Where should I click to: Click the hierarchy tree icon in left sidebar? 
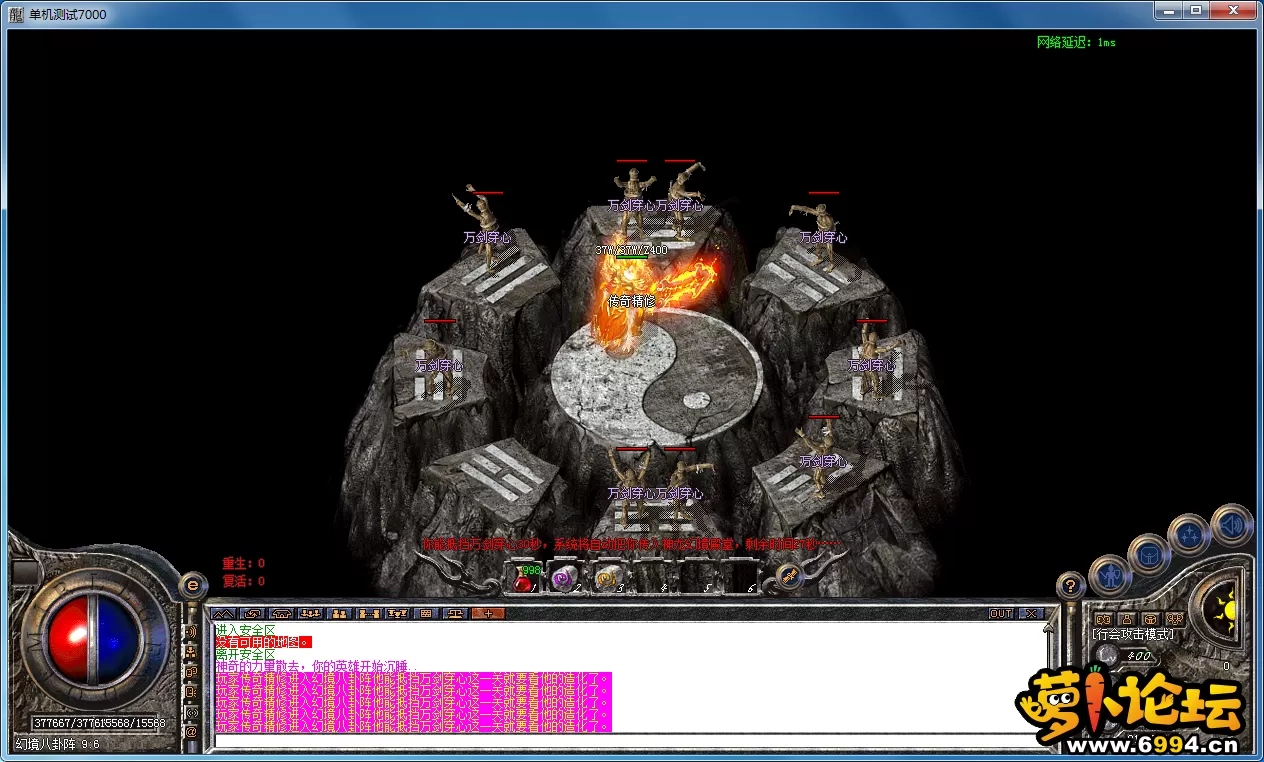coord(190,653)
